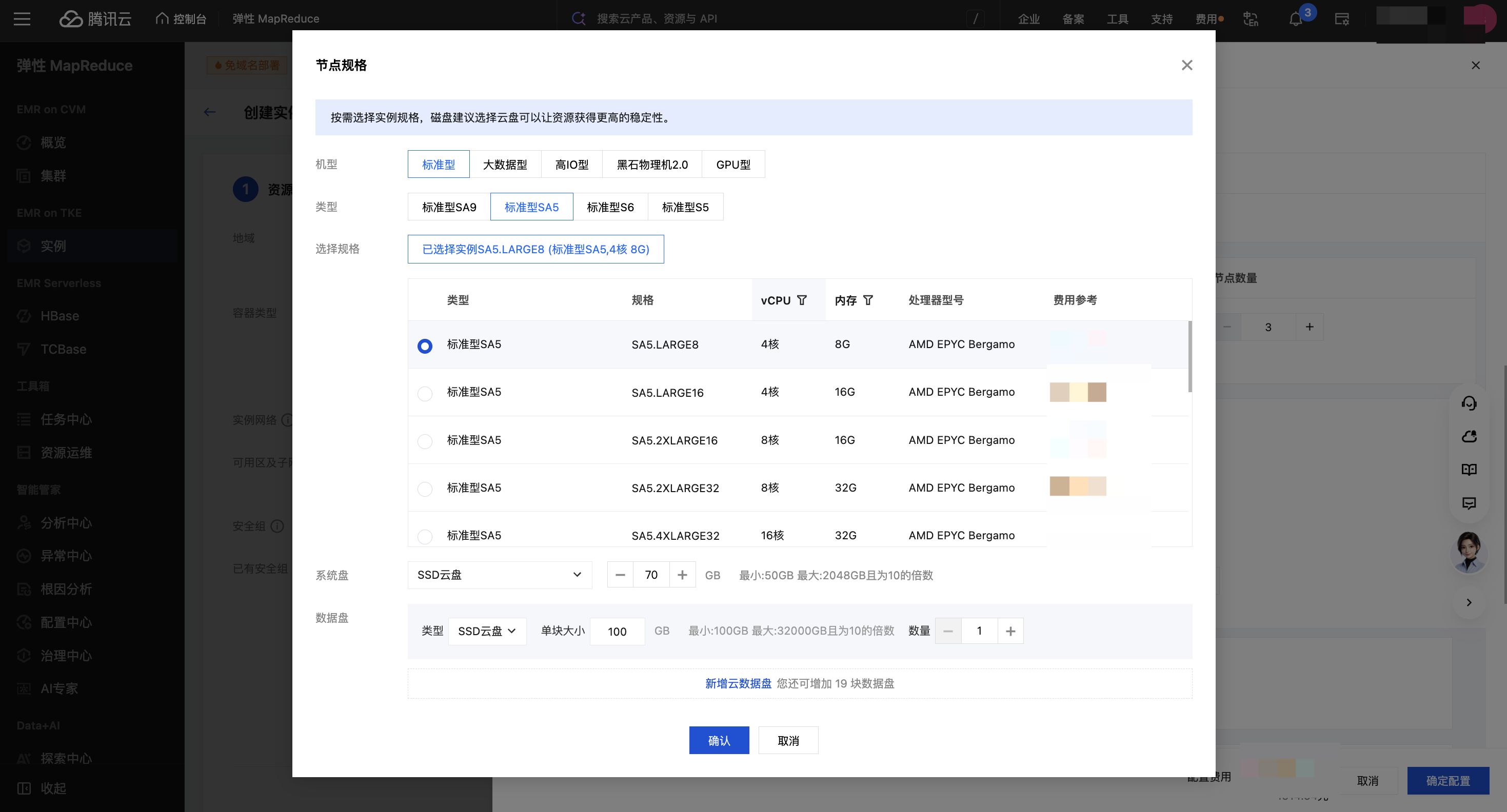This screenshot has width=1507, height=812.
Task: Click the 概览 sidebar icon
Action: (x=24, y=143)
